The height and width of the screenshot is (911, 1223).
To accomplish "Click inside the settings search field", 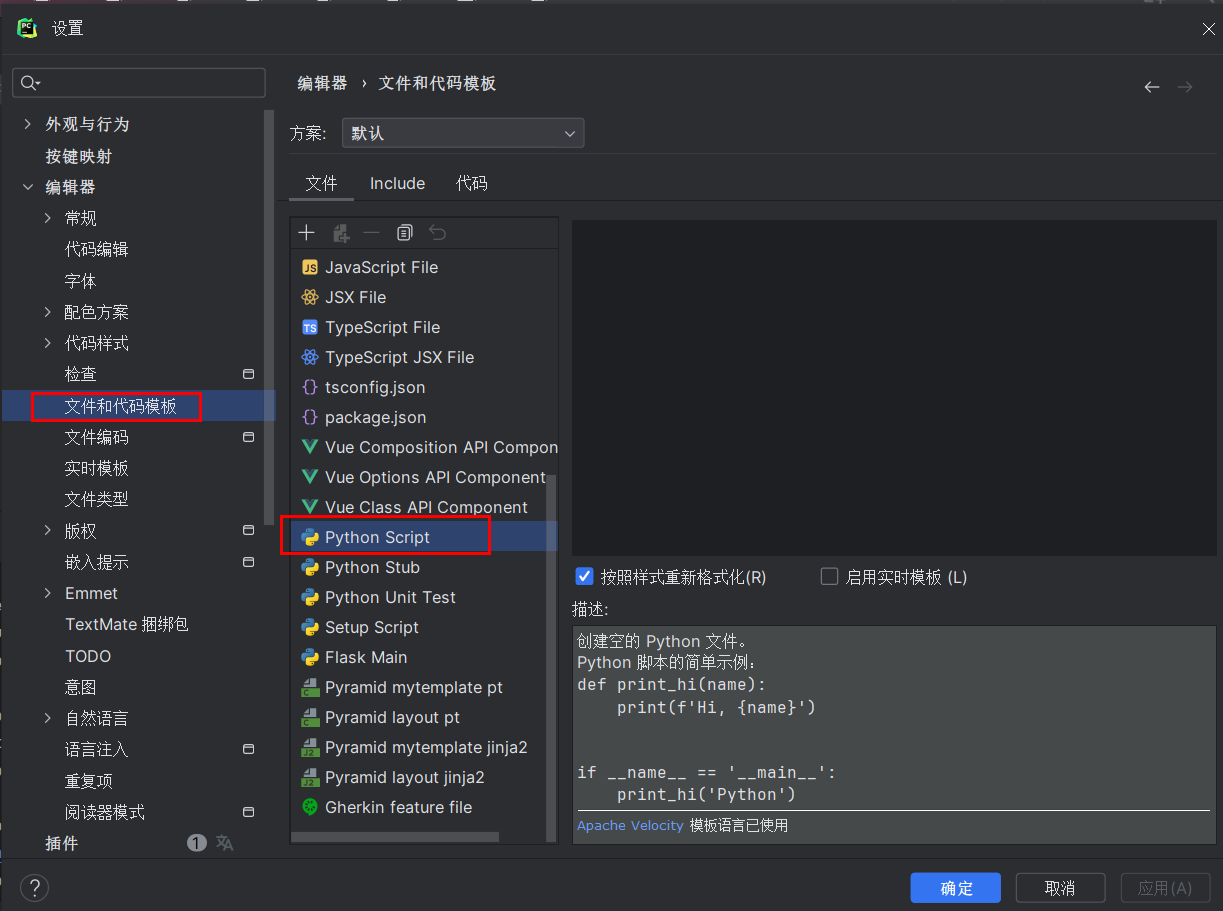I will [x=139, y=83].
